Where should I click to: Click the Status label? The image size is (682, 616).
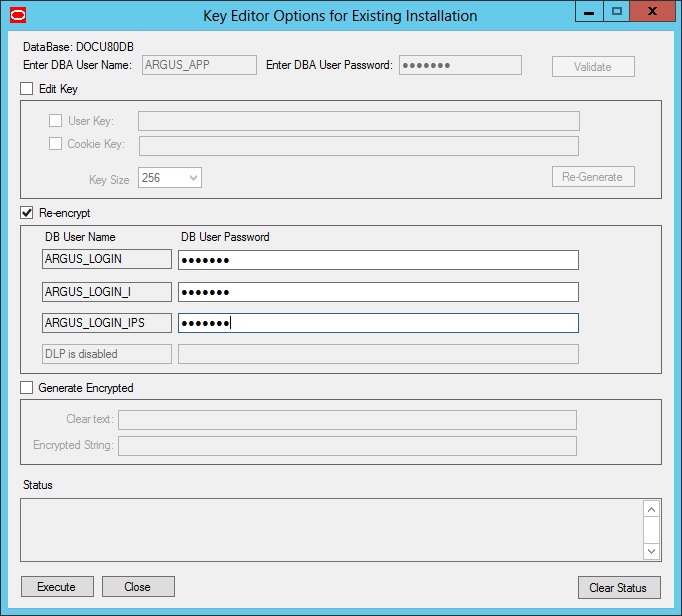coord(38,485)
